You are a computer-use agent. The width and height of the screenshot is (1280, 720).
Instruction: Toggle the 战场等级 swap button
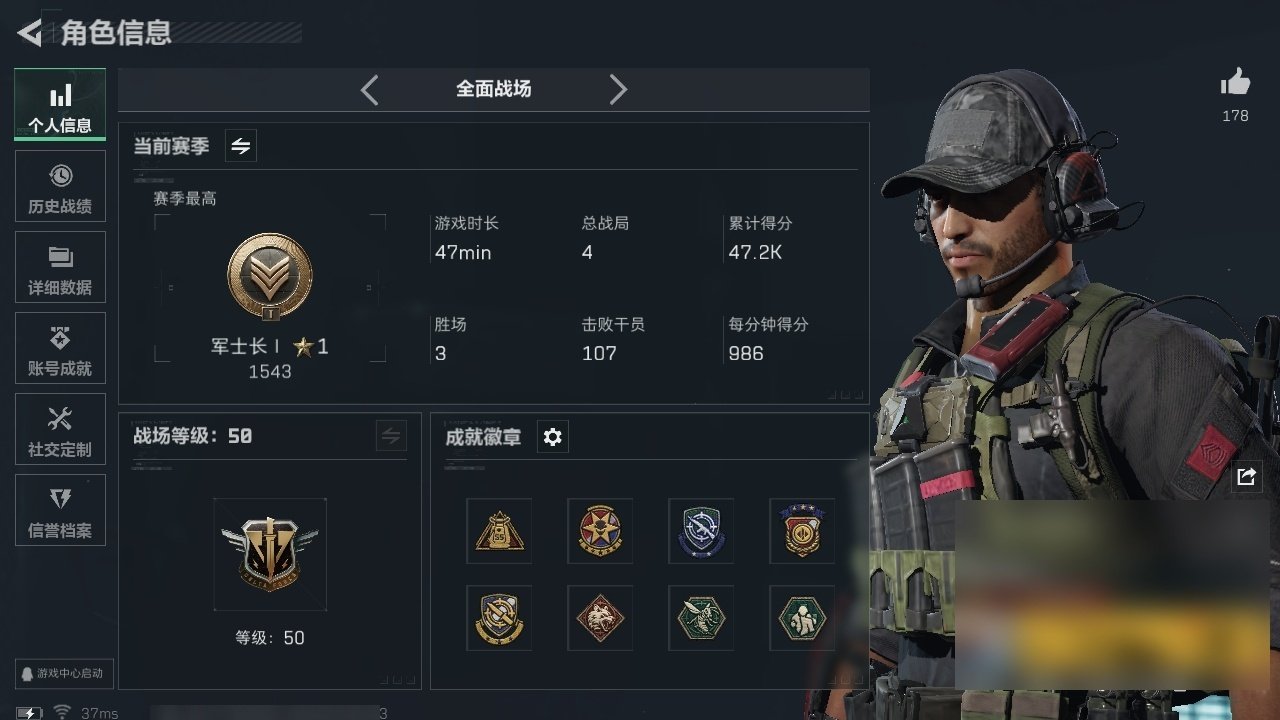tap(391, 436)
